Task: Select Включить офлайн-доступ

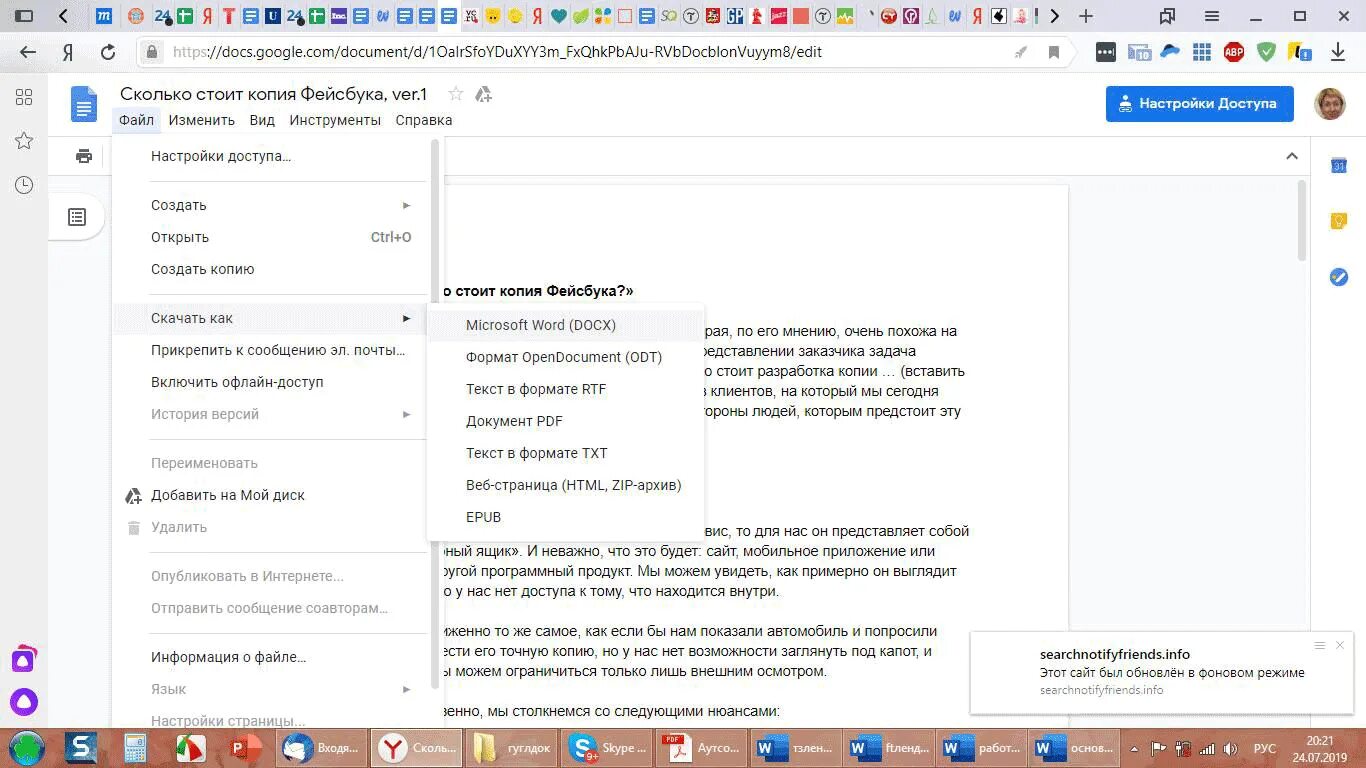Action: [x=271, y=382]
